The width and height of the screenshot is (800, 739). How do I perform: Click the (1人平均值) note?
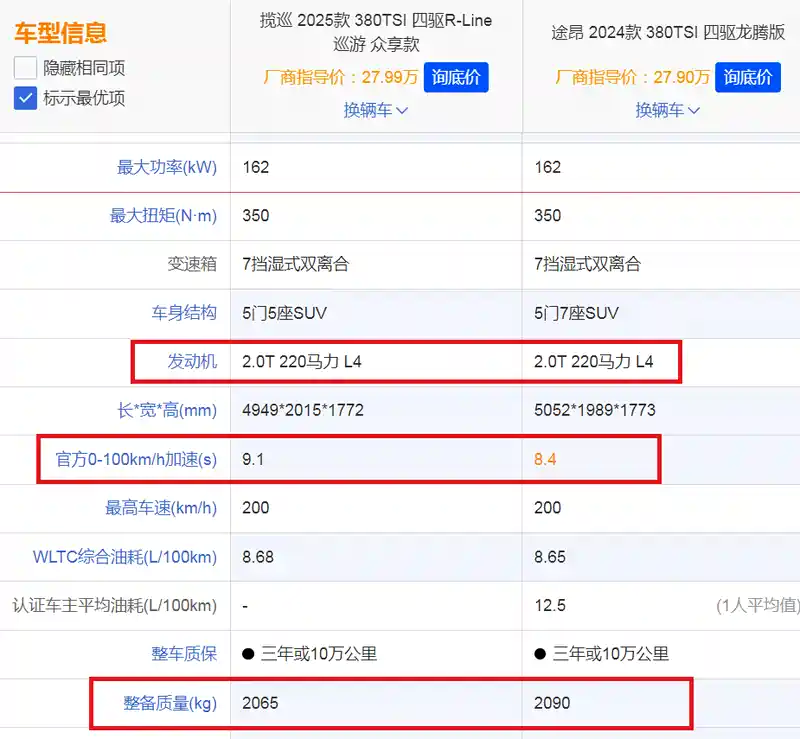758,606
